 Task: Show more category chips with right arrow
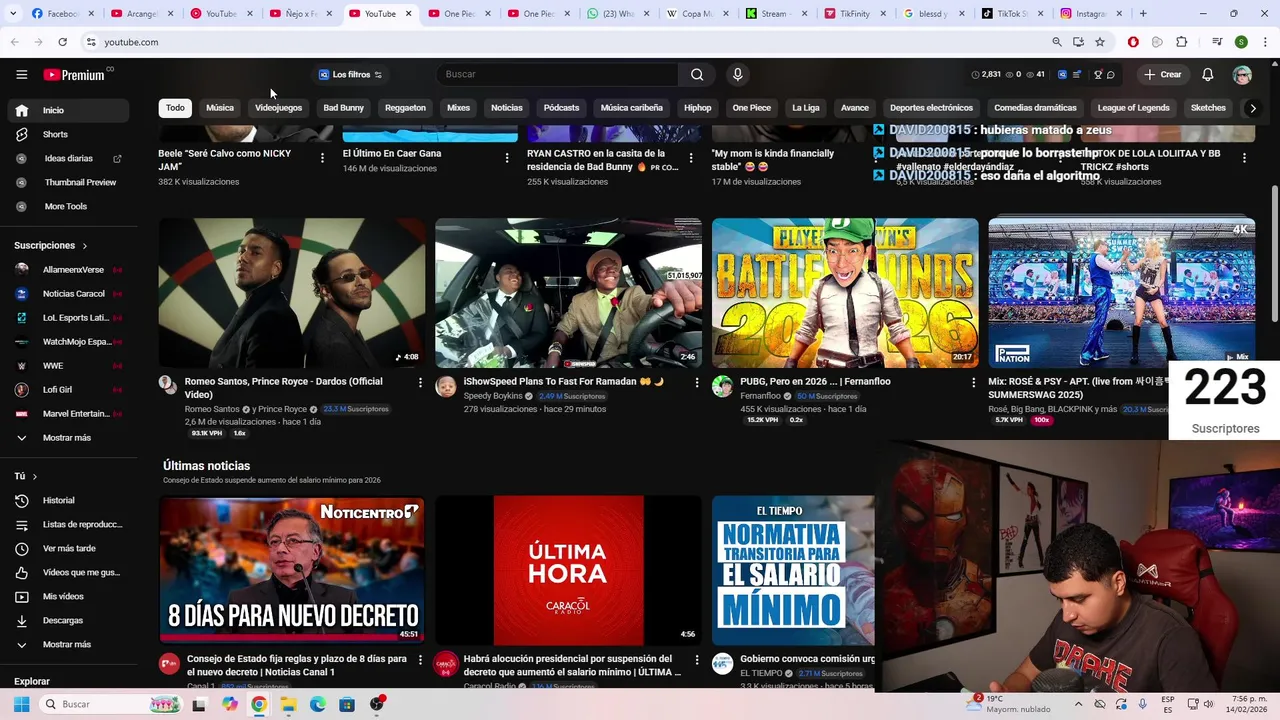pos(1252,108)
